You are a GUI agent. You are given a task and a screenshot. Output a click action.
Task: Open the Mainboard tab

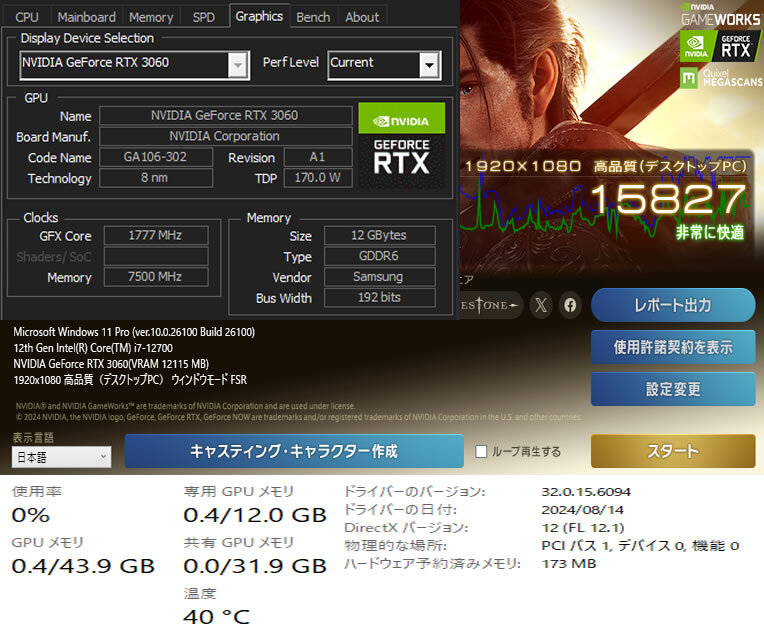point(86,17)
